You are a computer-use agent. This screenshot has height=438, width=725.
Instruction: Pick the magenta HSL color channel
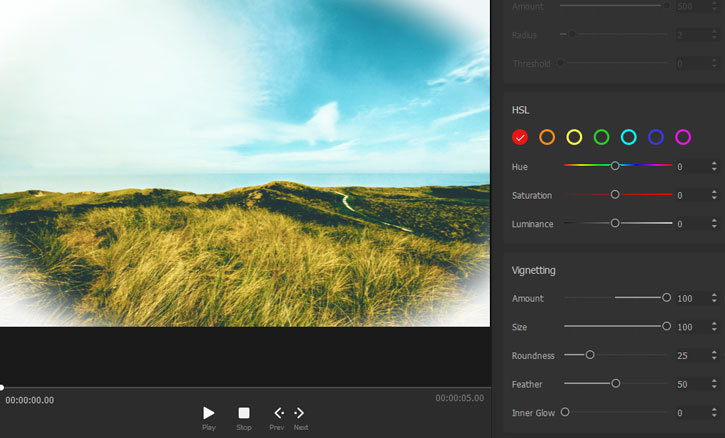(x=683, y=137)
